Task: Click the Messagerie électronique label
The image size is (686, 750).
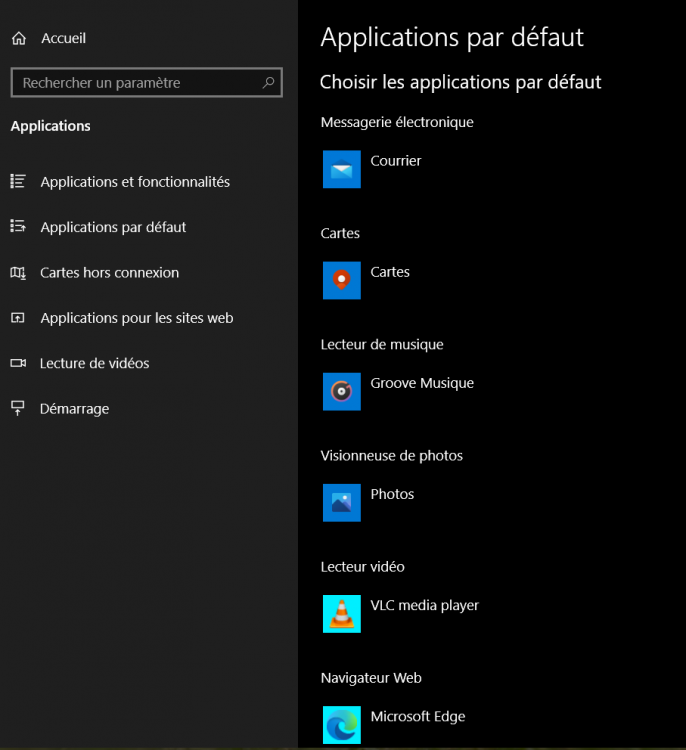Action: [x=397, y=122]
